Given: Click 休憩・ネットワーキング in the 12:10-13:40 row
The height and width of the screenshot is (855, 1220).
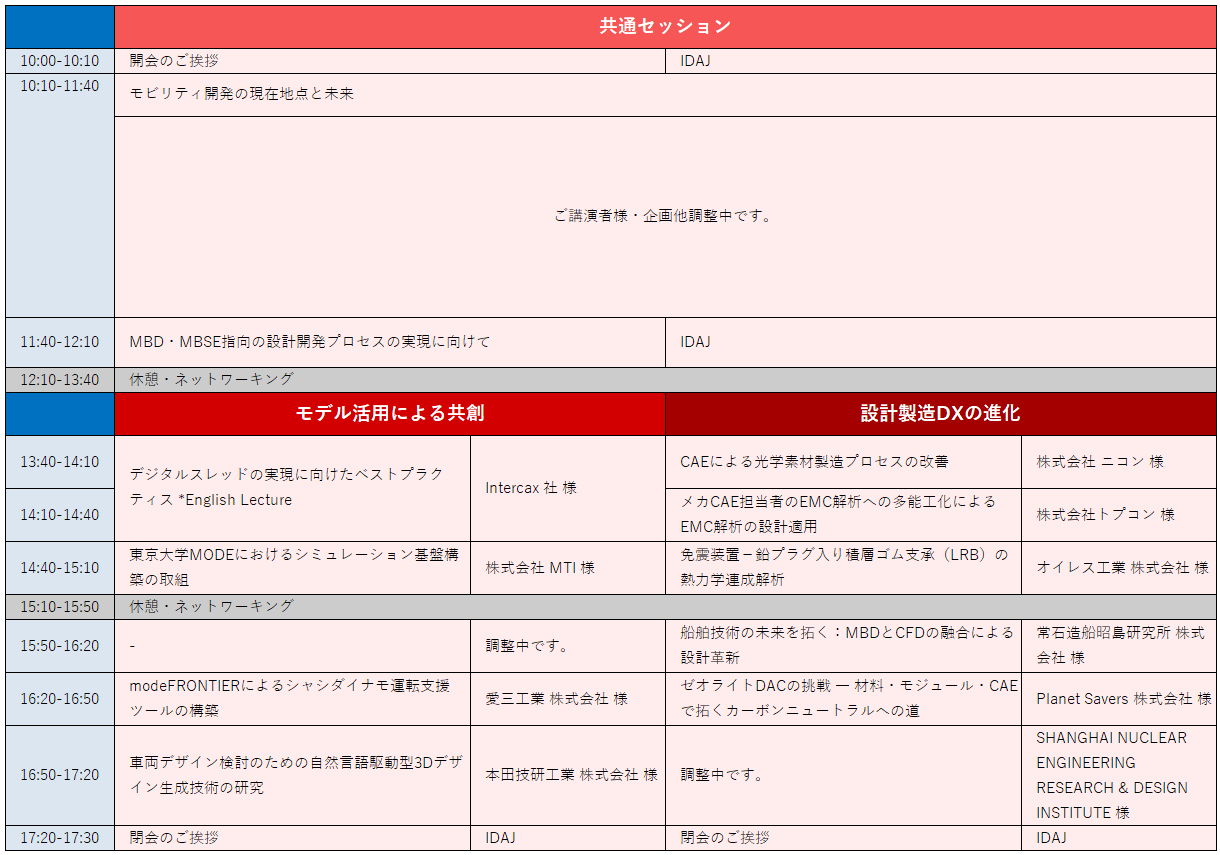Looking at the screenshot, I should tap(665, 380).
